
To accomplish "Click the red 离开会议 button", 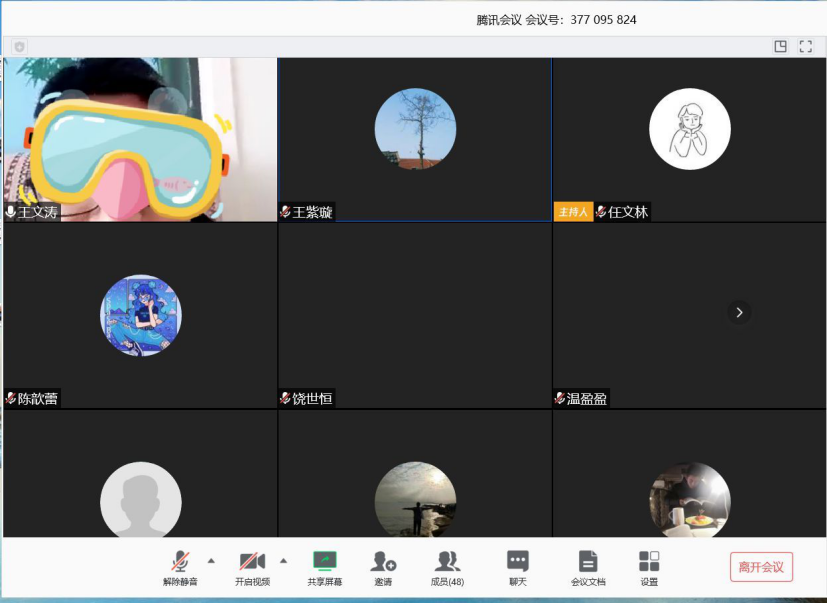I will 761,567.
